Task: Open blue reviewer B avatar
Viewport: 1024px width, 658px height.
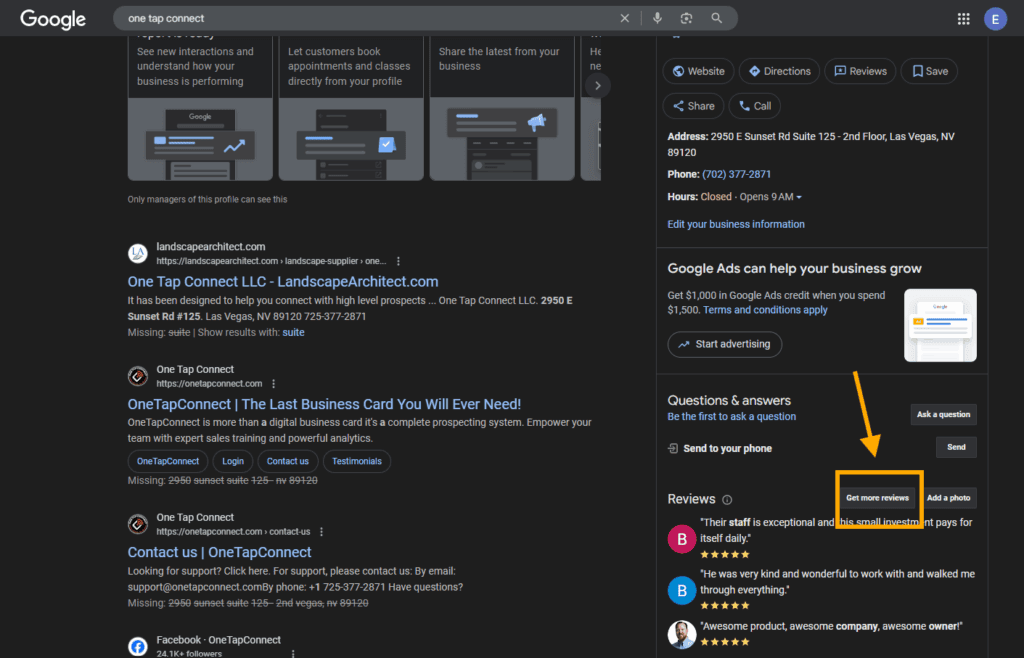Action: pos(681,590)
